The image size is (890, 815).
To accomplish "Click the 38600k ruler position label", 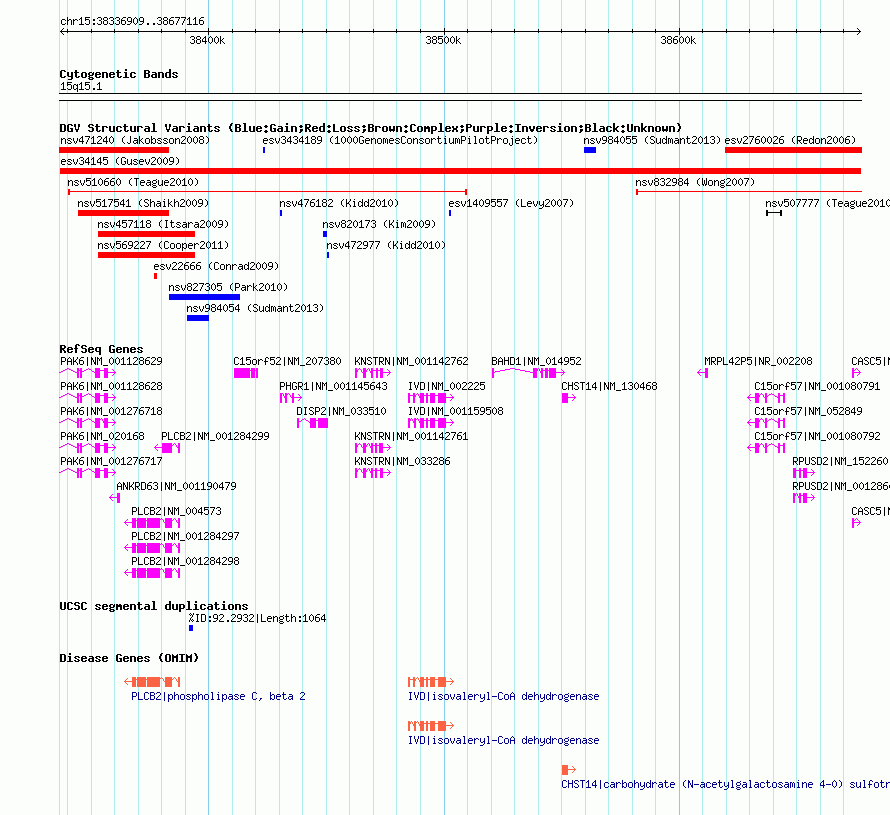I will click(x=678, y=40).
